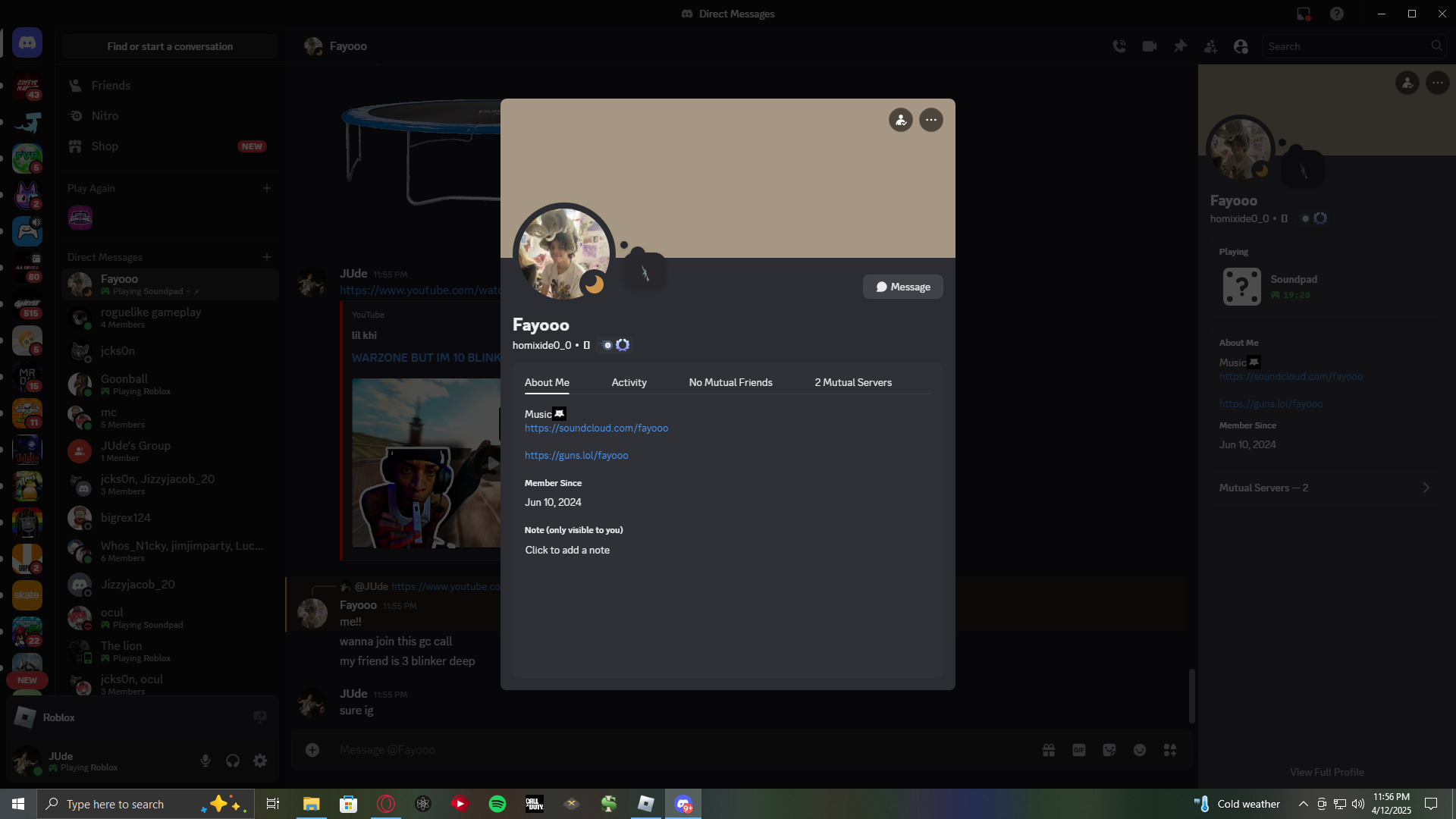Click the NEW unread indicator in server list
Image resolution: width=1456 pixels, height=819 pixels.
tap(27, 680)
